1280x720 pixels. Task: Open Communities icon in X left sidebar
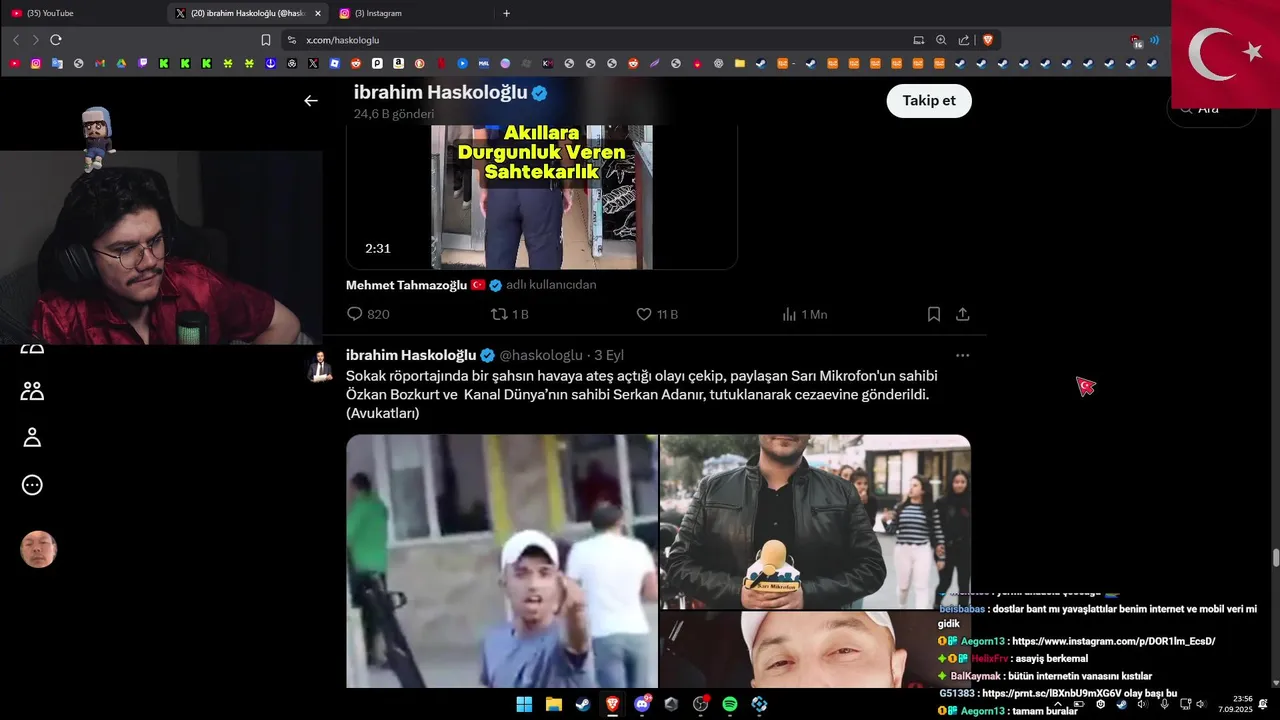[32, 390]
